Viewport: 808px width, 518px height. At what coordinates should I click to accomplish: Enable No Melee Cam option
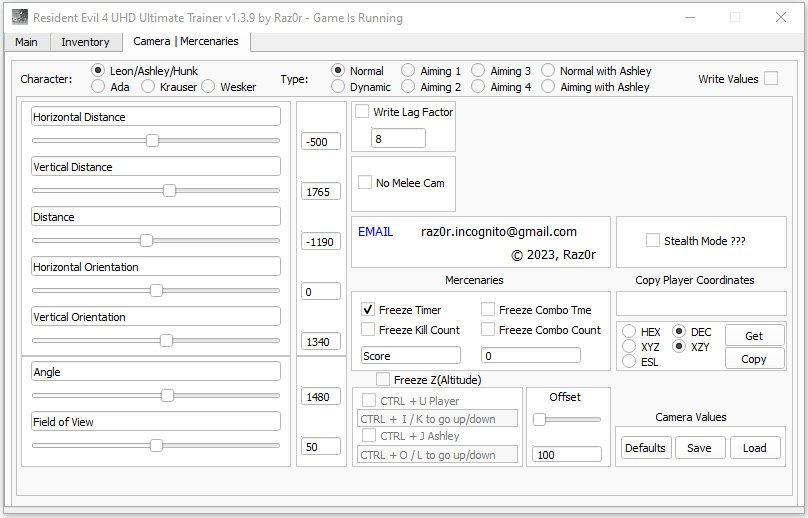click(x=365, y=182)
